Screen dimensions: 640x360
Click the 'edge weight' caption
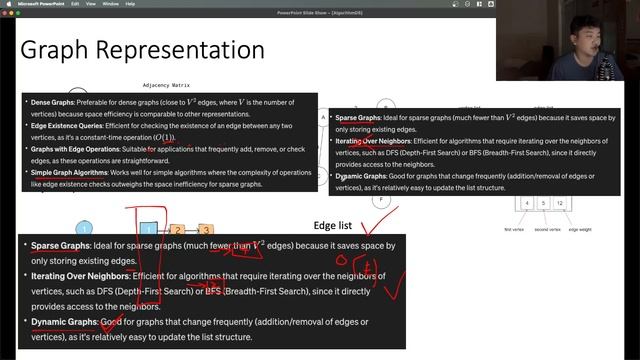pyautogui.click(x=580, y=230)
